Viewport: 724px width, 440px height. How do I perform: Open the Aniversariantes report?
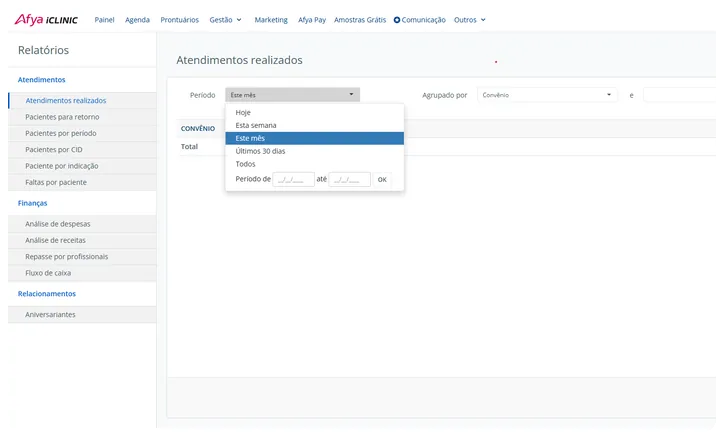point(82,314)
